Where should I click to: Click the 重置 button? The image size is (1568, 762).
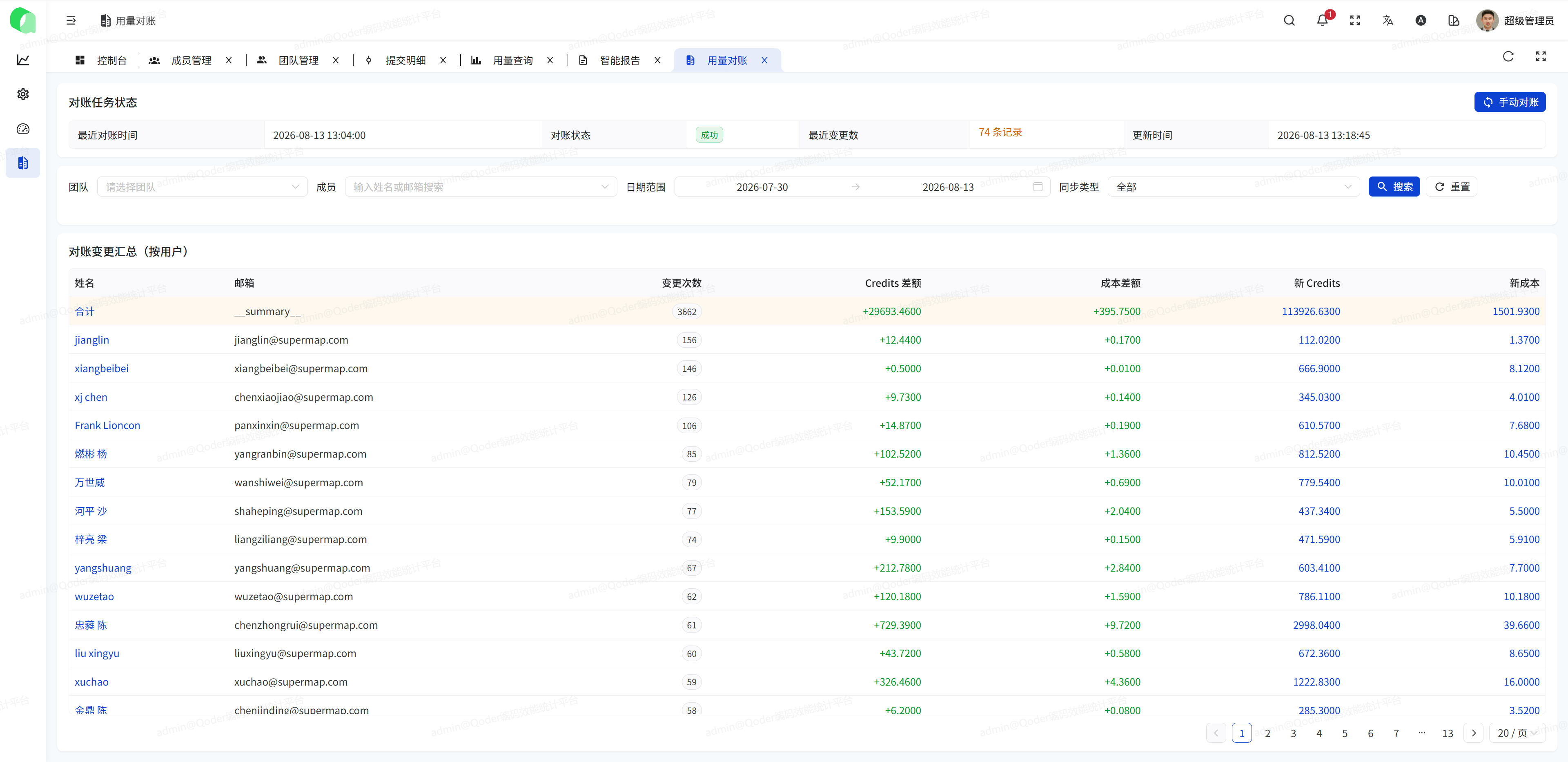click(1452, 187)
